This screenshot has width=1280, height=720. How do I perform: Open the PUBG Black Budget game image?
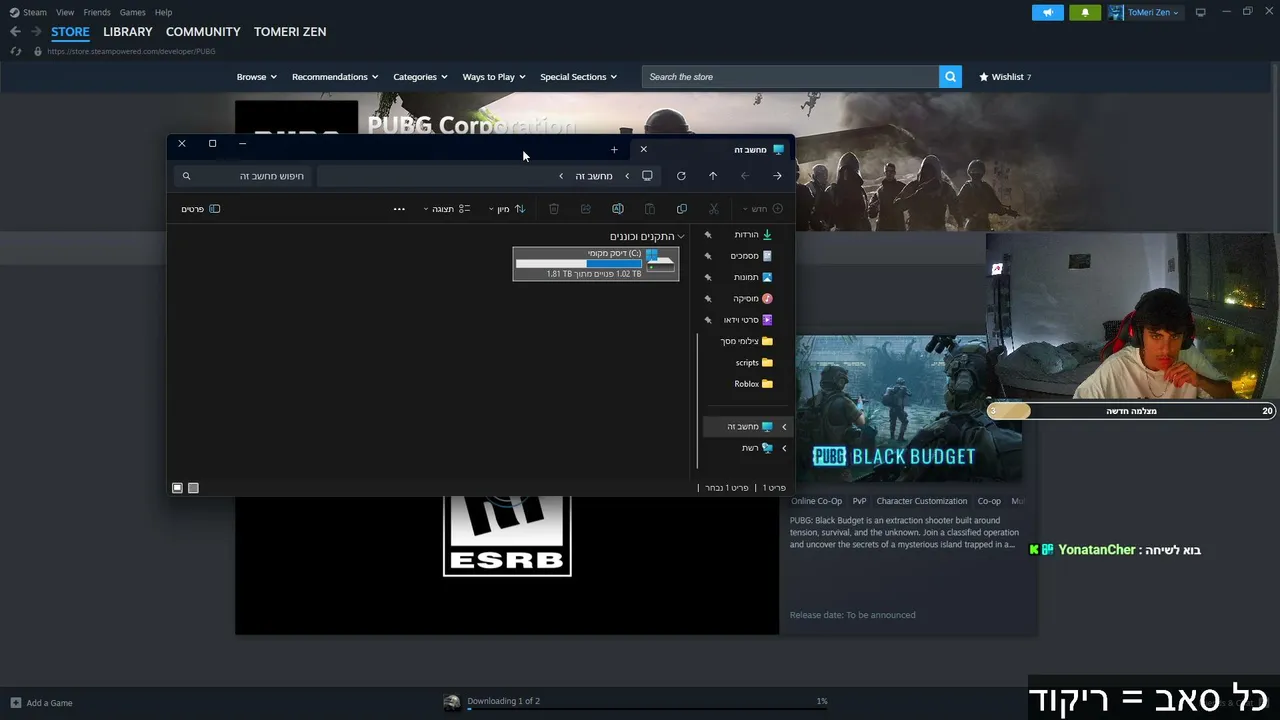[908, 408]
